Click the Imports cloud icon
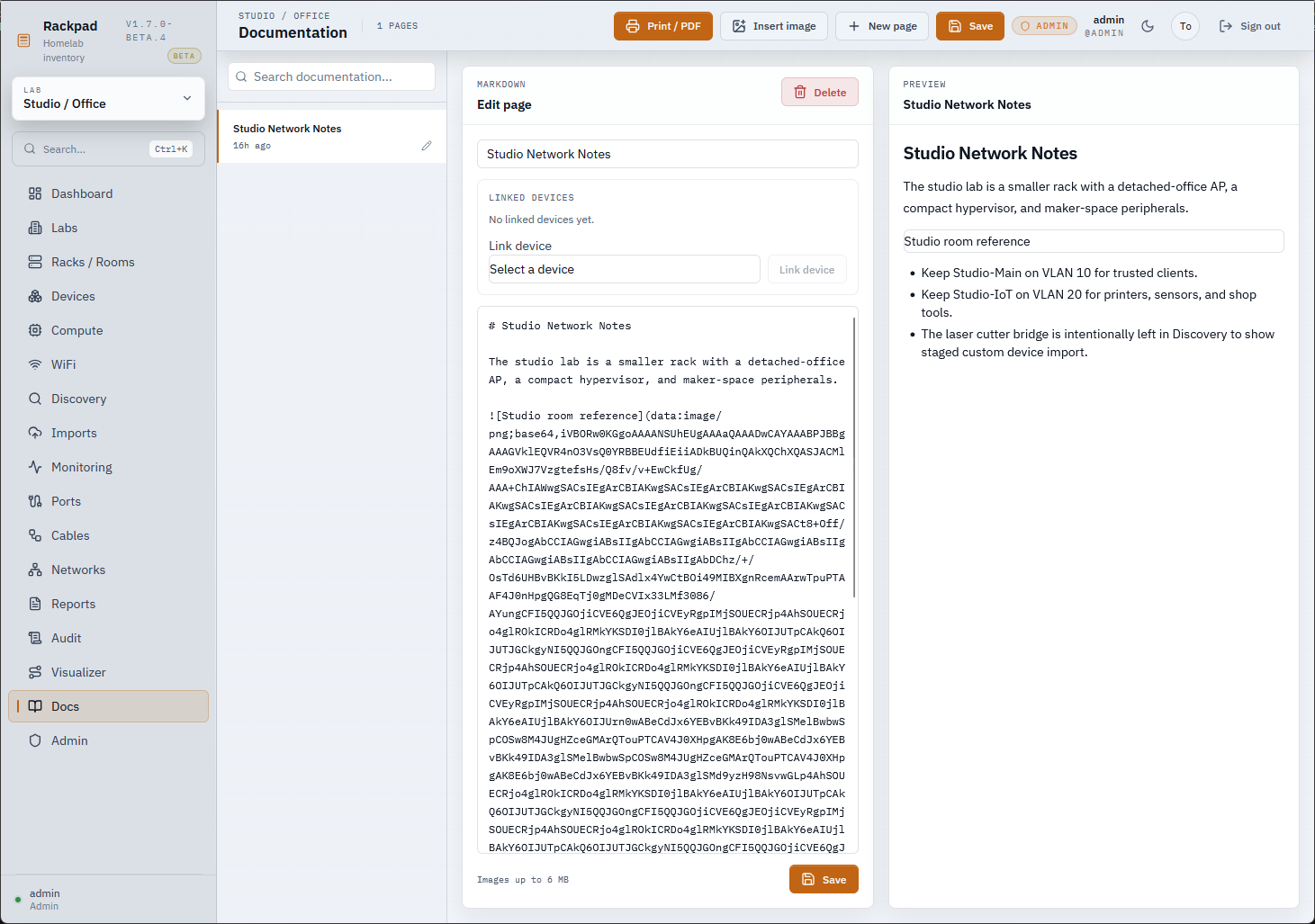The width and height of the screenshot is (1315, 924). [x=35, y=433]
